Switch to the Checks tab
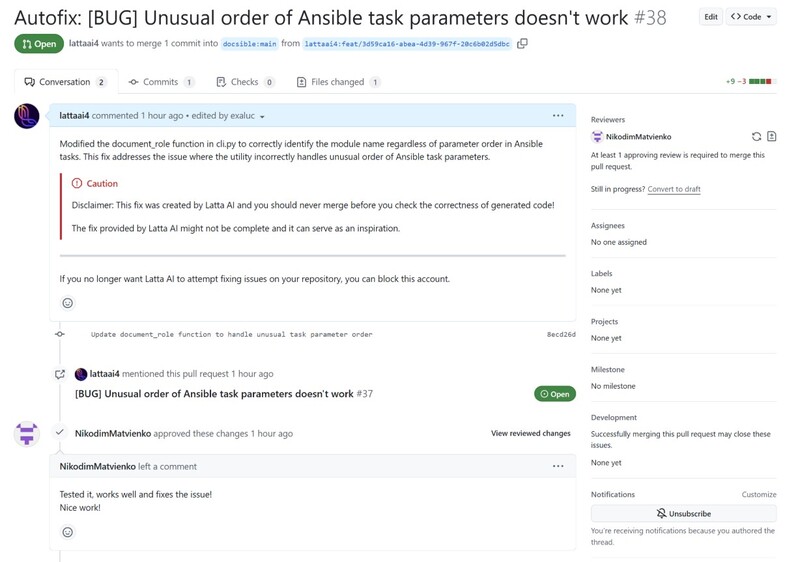 [x=245, y=82]
